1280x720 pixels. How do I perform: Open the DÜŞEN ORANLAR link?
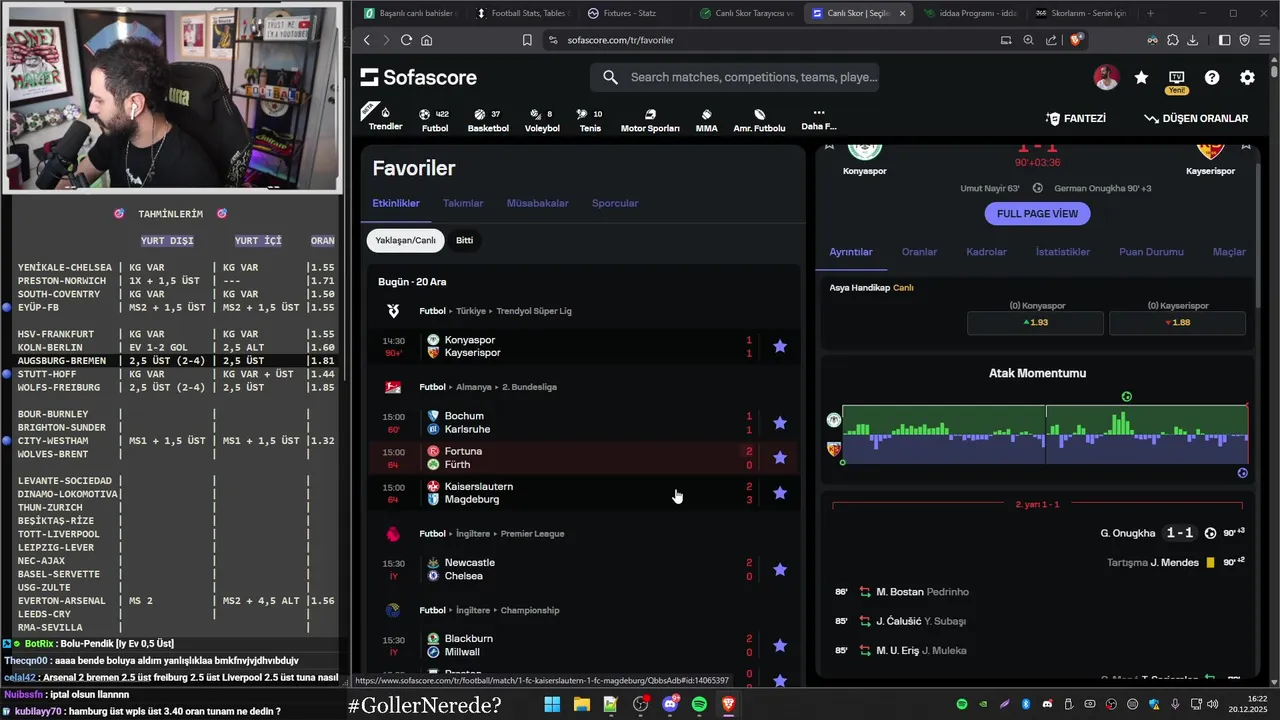(1196, 118)
